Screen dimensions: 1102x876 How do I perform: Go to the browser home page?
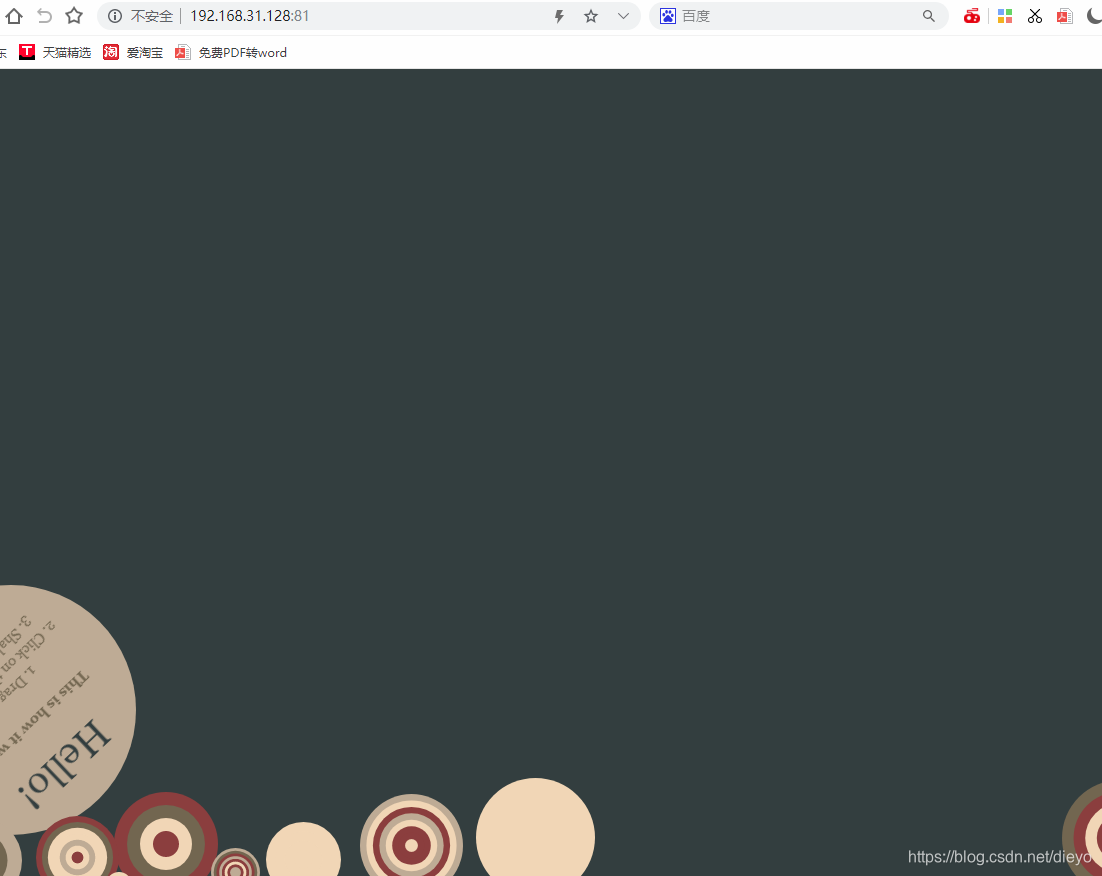(14, 15)
